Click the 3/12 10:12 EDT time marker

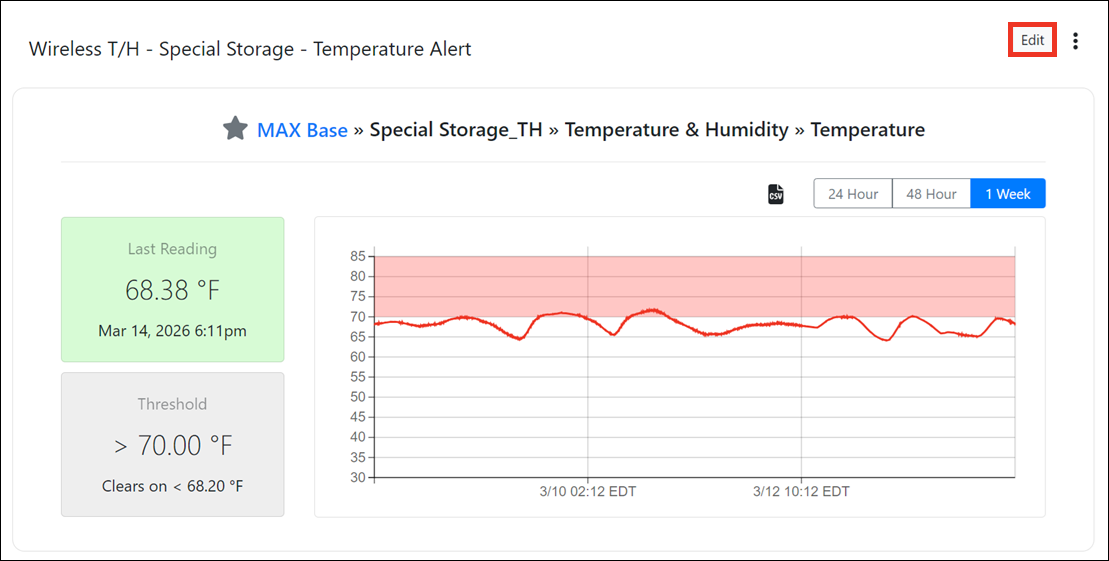(801, 492)
